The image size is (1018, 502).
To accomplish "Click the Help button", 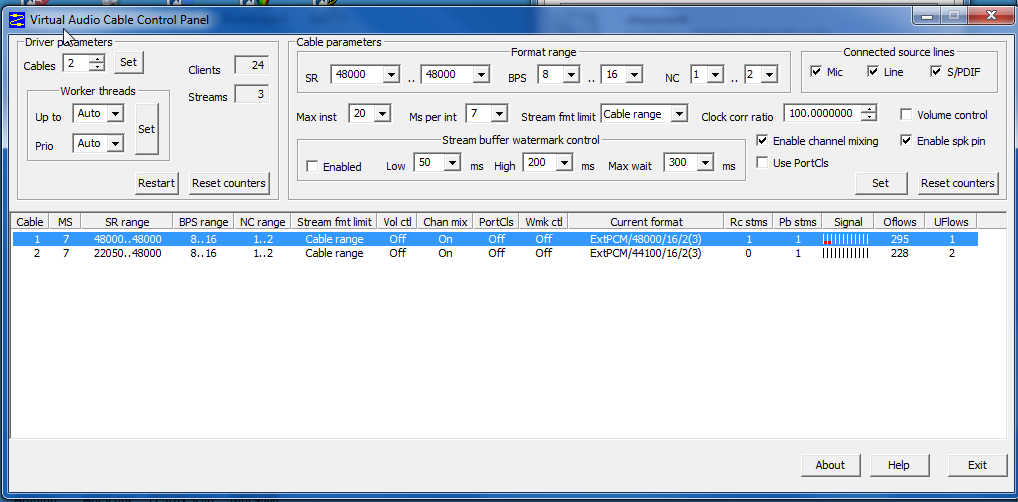I will pyautogui.click(x=899, y=465).
